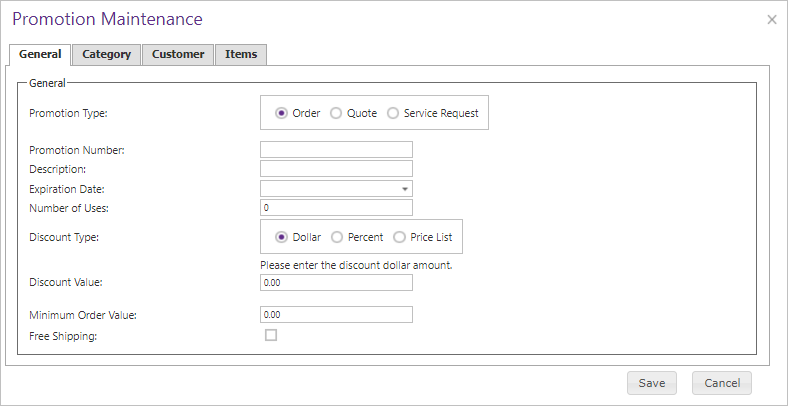This screenshot has height=406, width=788.
Task: Close the Promotion Maintenance dialog
Action: click(771, 19)
